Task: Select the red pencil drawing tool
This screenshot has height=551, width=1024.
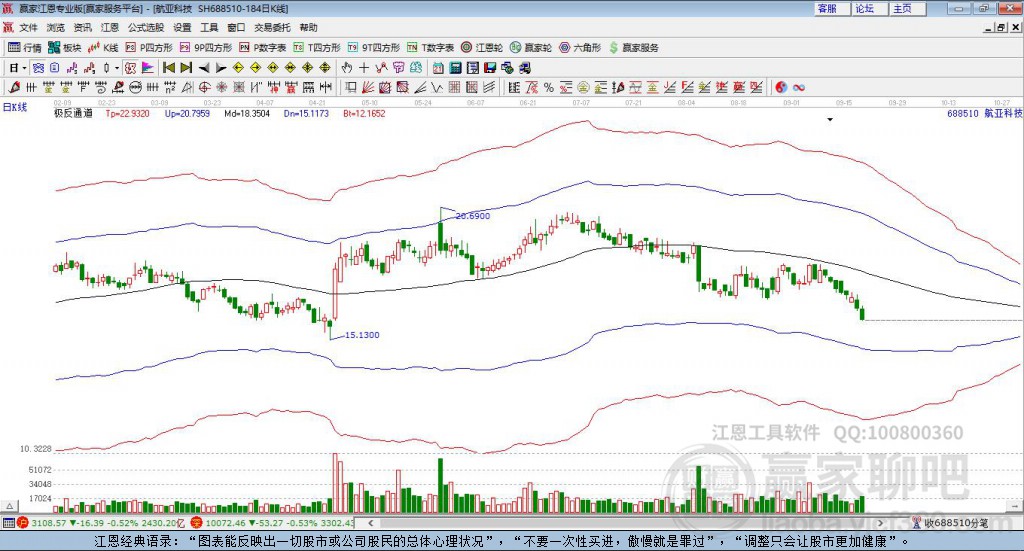Action: (x=14, y=87)
